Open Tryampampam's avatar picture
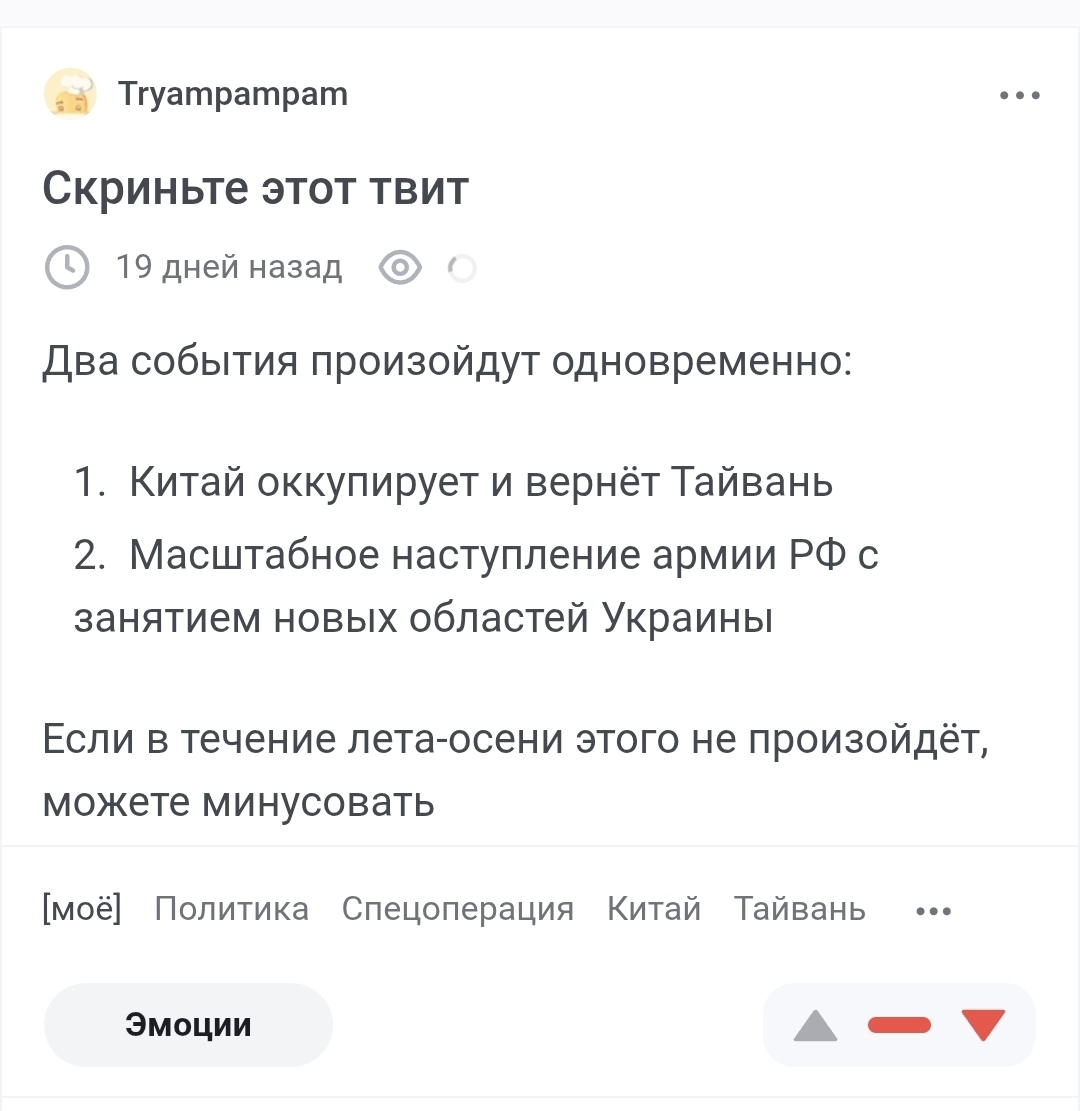 (69, 94)
